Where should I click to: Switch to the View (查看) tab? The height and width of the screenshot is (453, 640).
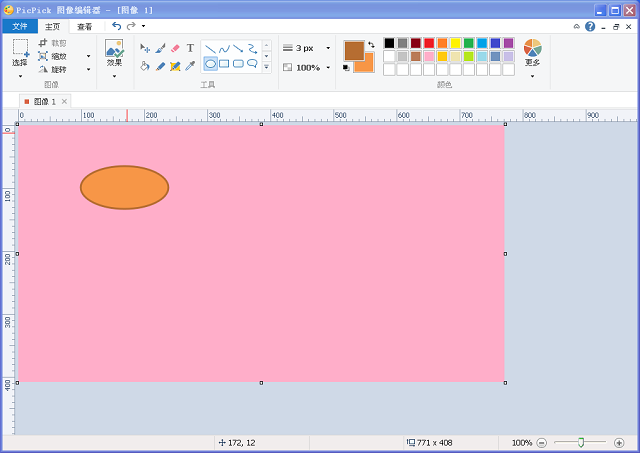coord(84,27)
